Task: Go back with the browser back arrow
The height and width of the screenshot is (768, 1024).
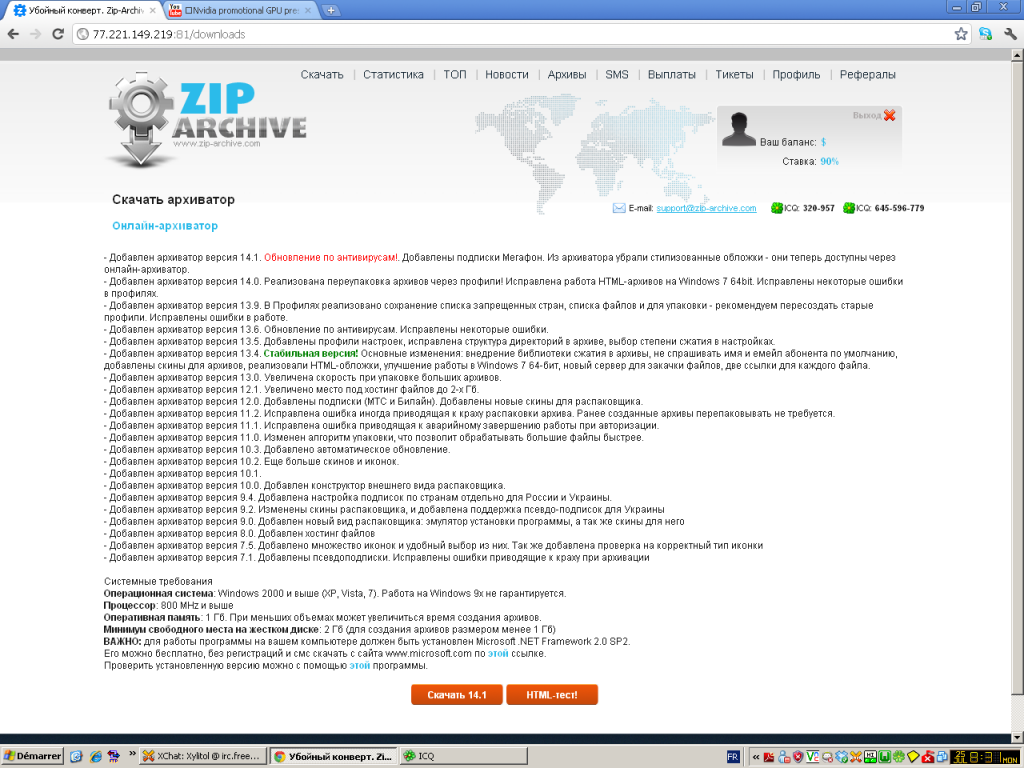Action: [13, 34]
